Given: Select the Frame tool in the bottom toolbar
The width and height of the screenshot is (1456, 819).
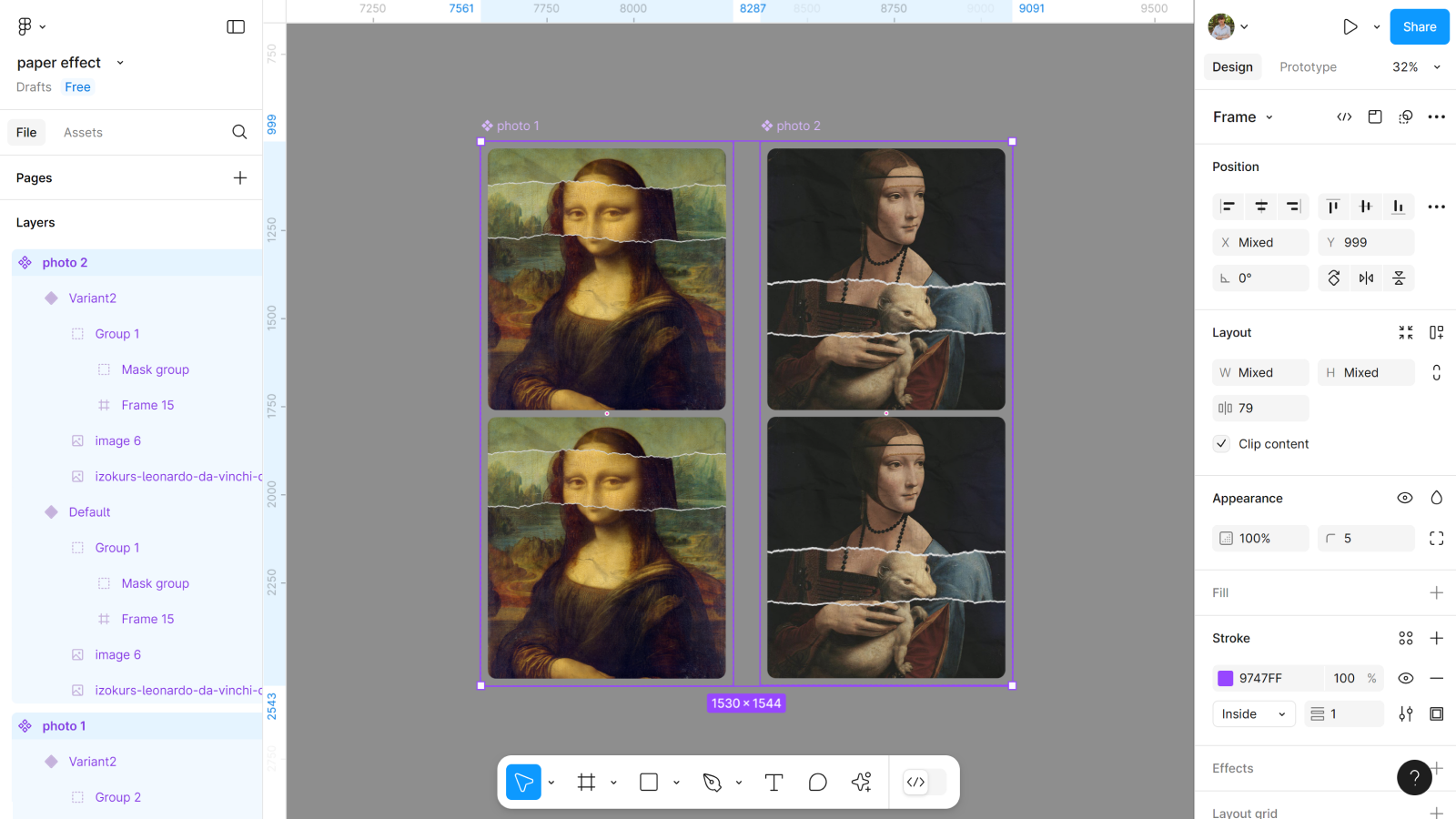Looking at the screenshot, I should 587,783.
